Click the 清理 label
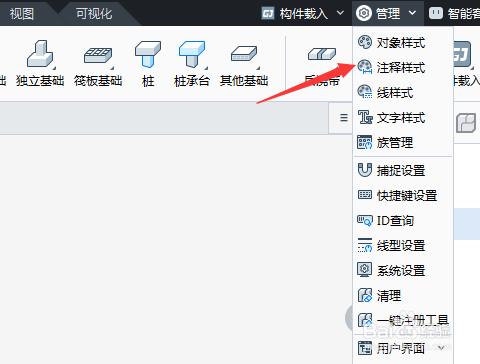 [x=389, y=296]
